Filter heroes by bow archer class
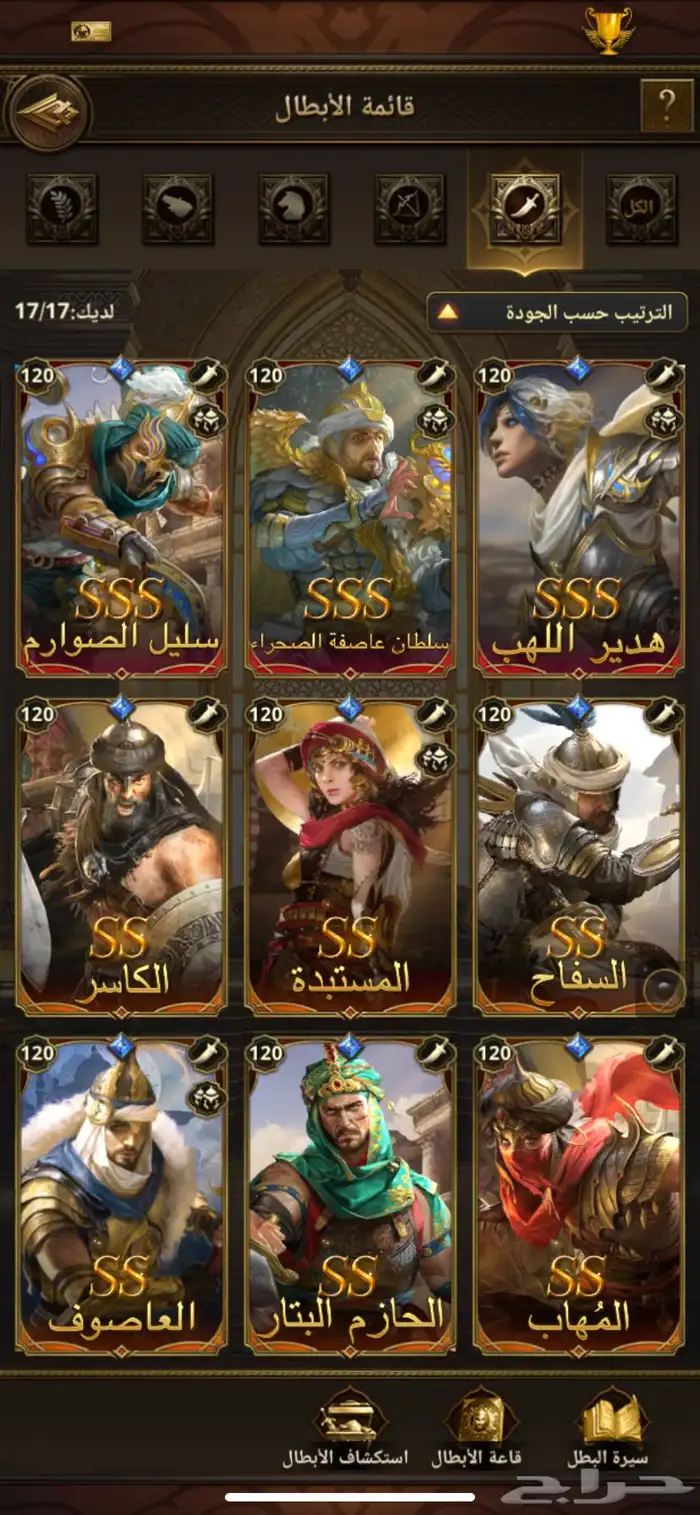The image size is (700, 1515). click(x=409, y=208)
